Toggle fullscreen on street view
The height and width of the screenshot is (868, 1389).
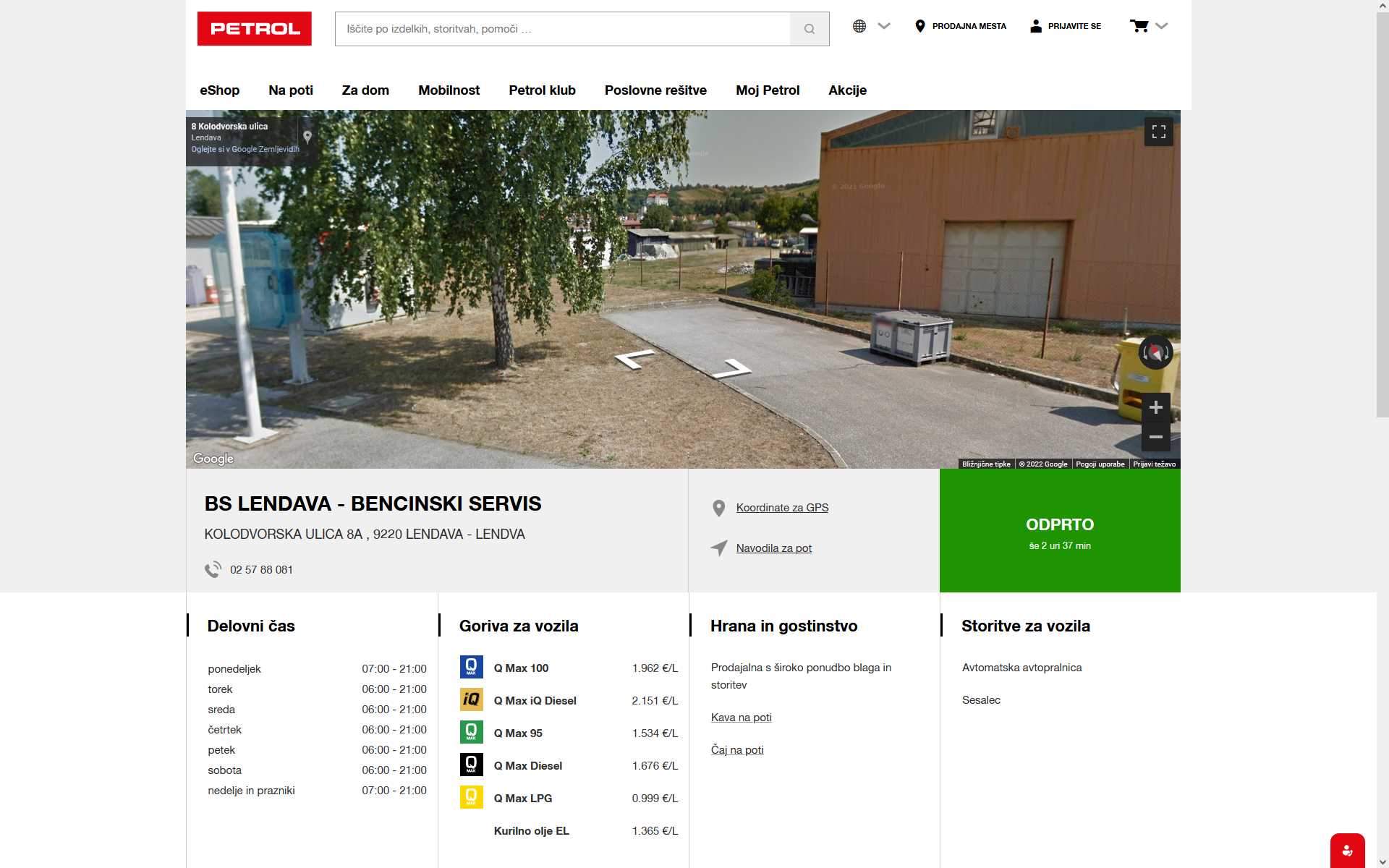point(1158,132)
